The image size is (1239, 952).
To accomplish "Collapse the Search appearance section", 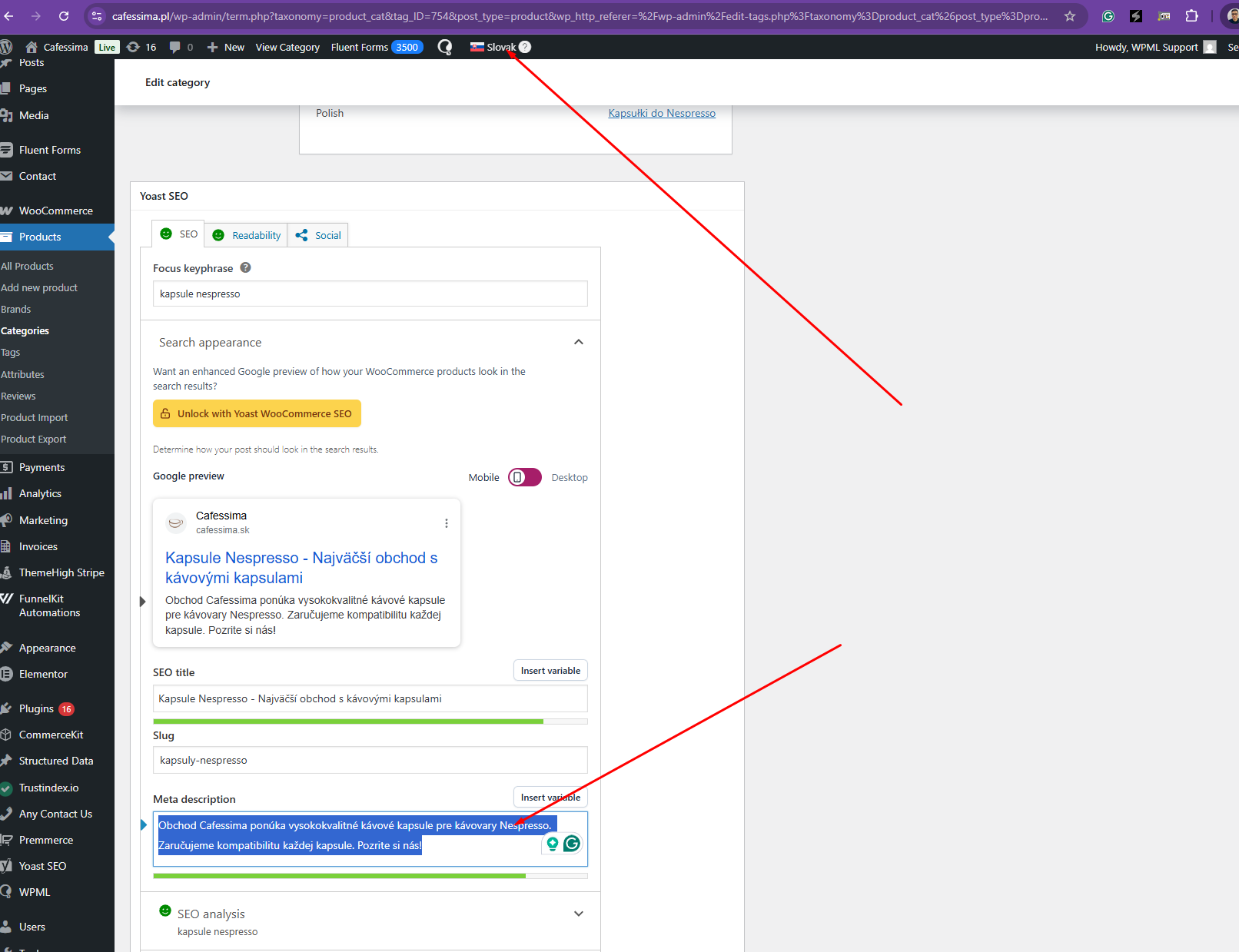I will click(x=578, y=342).
